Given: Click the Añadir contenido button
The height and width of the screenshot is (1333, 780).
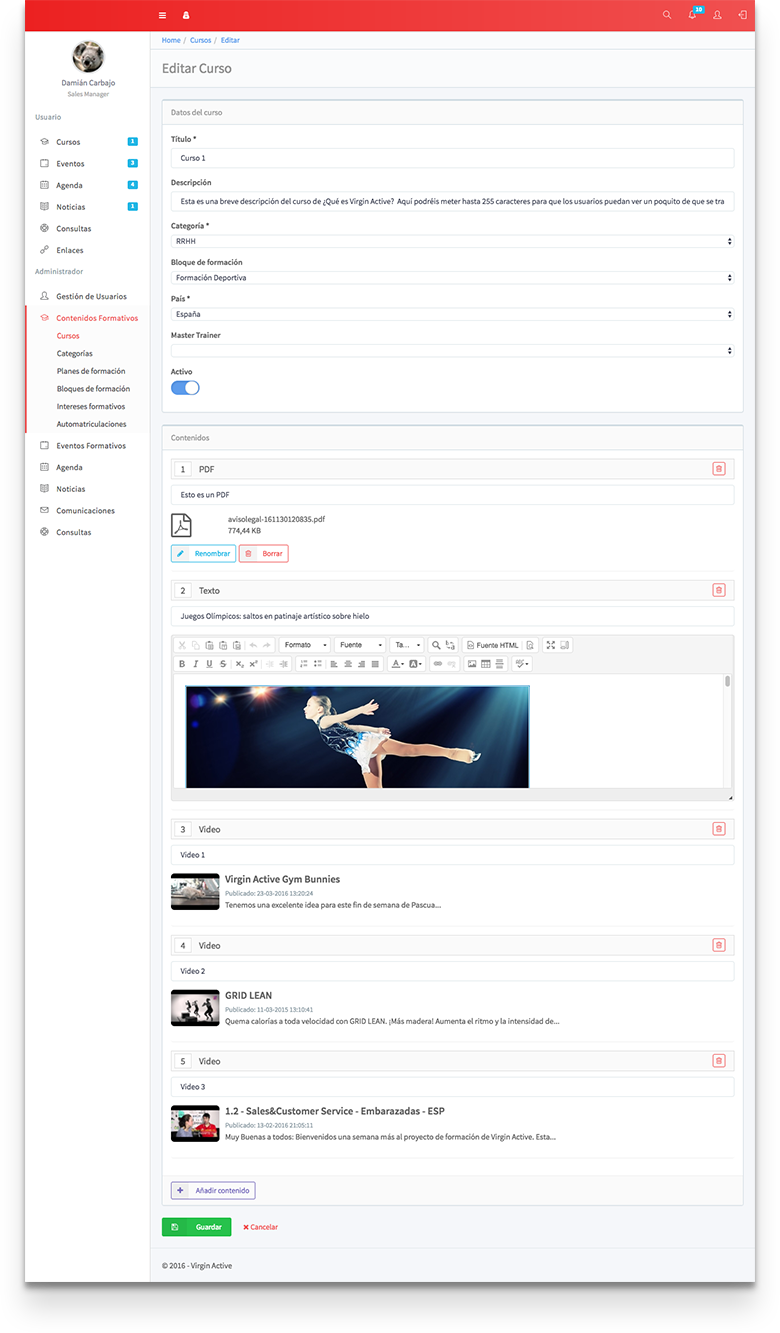Looking at the screenshot, I should pyautogui.click(x=213, y=1190).
